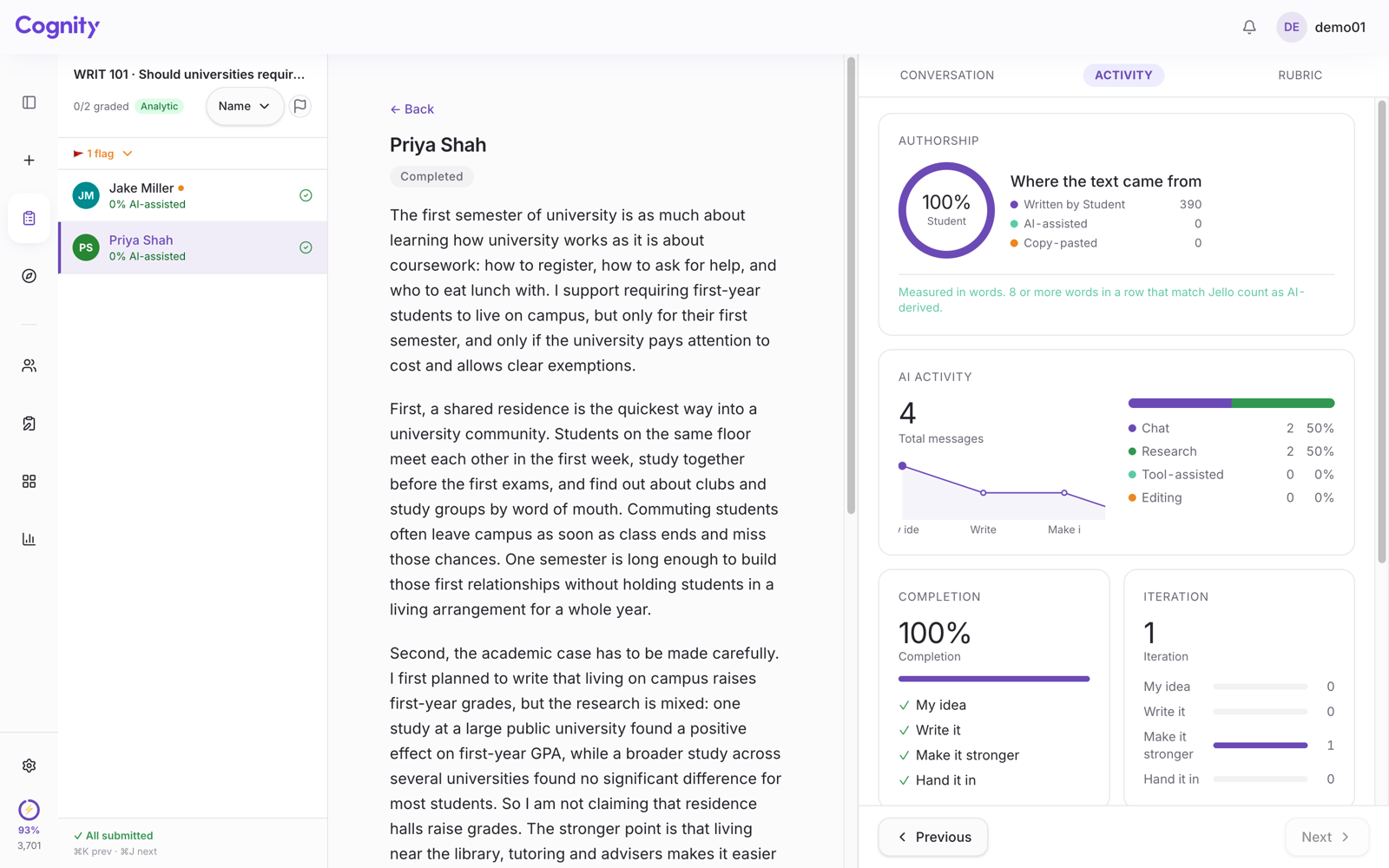Click the Completed status badge
1389x868 pixels.
coord(431,176)
